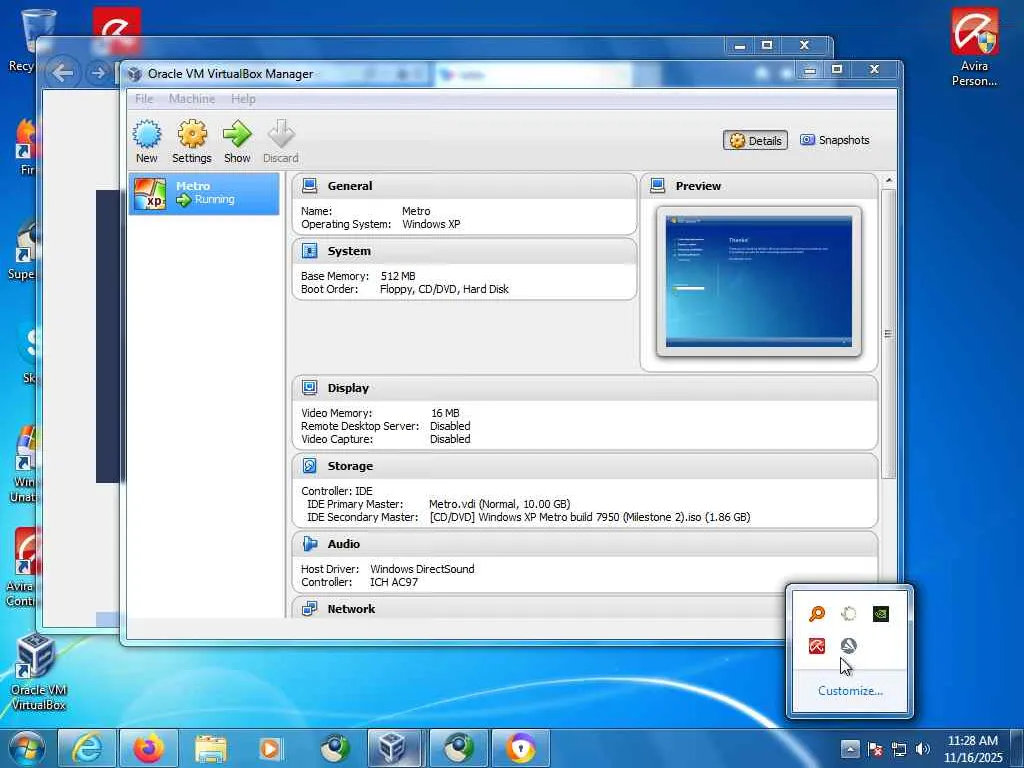Click the orange magnifier tray icon
Image resolution: width=1024 pixels, height=768 pixels.
816,614
